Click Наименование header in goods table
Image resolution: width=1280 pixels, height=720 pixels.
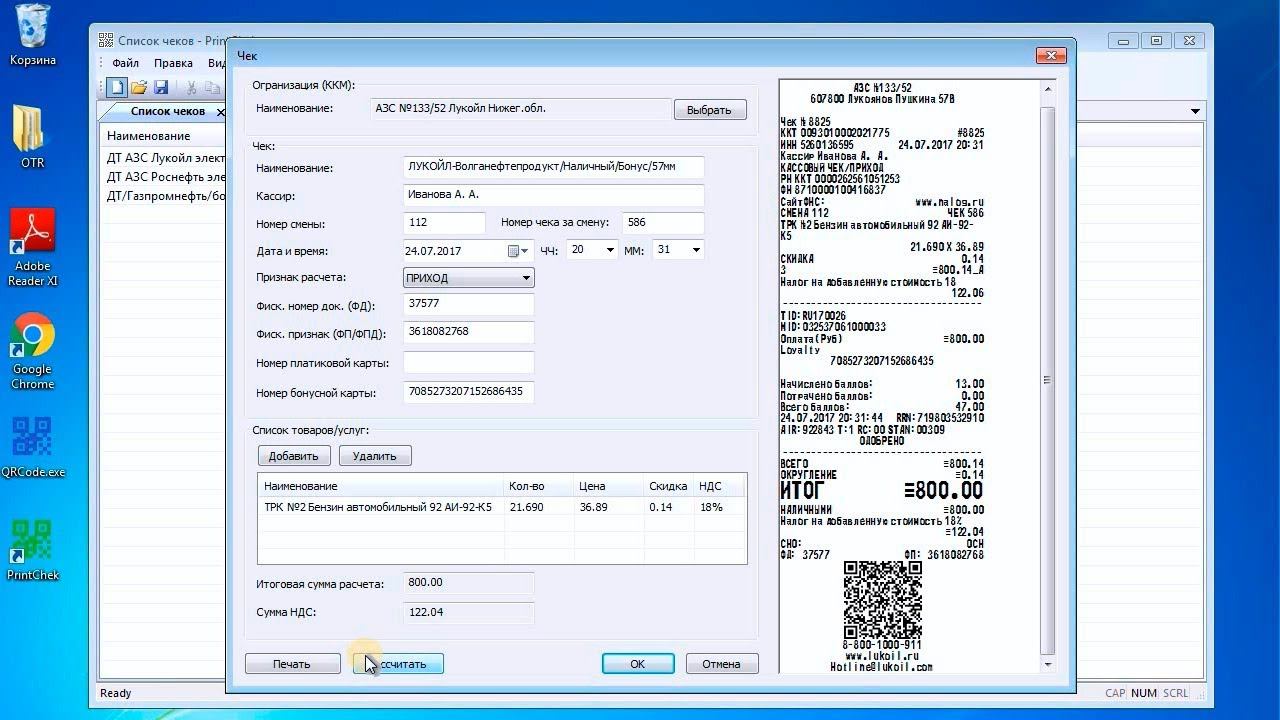(380, 486)
